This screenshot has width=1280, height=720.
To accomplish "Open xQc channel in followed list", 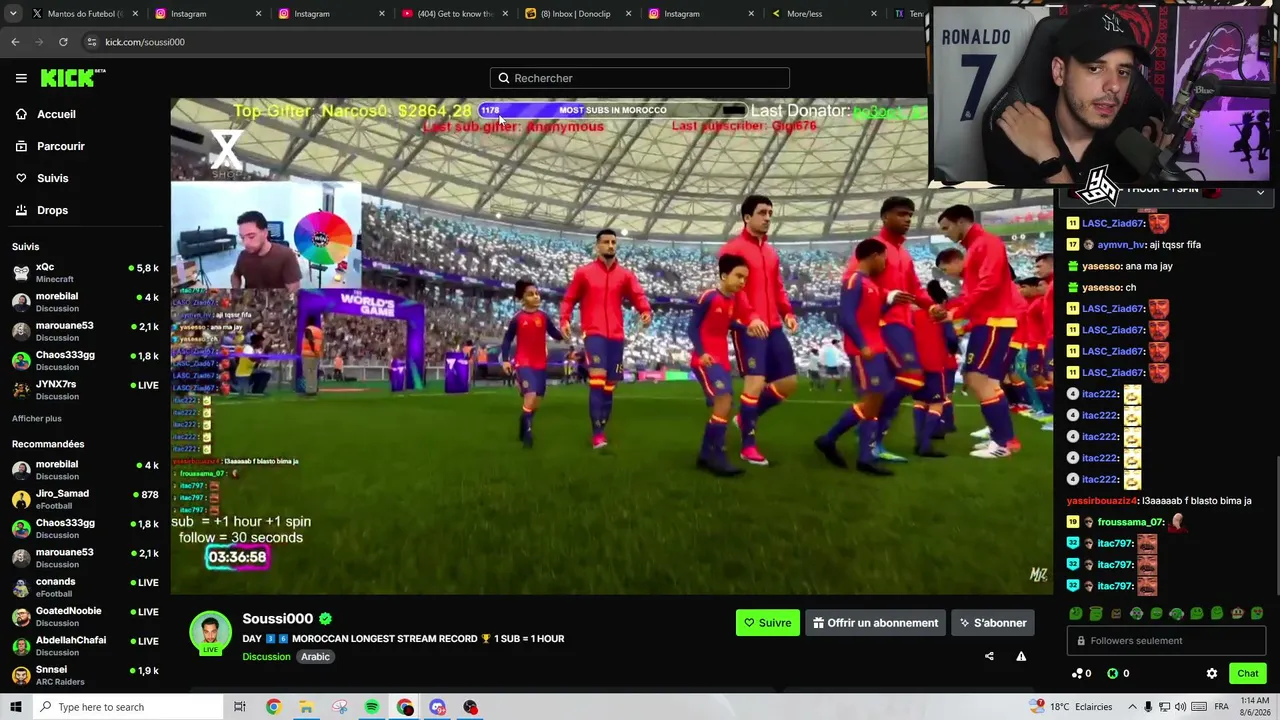I will [x=85, y=272].
